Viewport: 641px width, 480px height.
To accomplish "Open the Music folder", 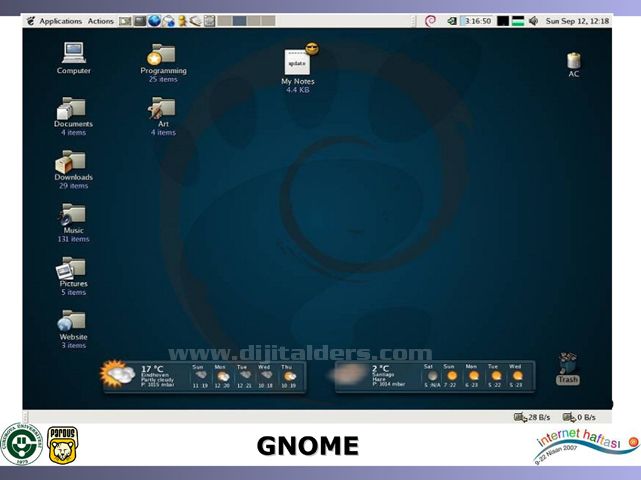I will point(73,215).
